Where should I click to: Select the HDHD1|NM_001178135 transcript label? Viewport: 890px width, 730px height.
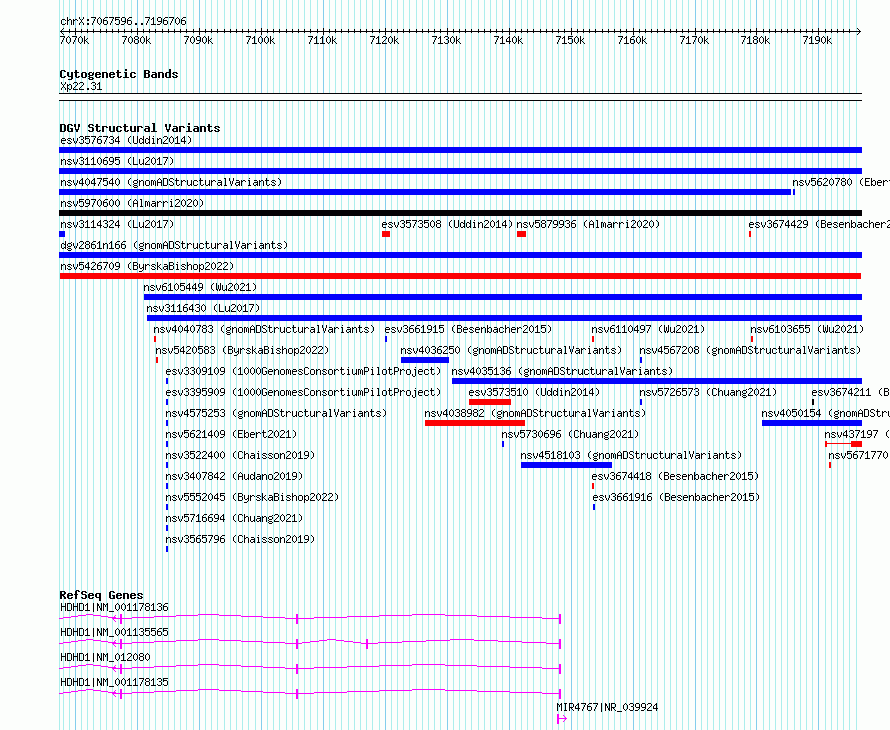[x=114, y=682]
